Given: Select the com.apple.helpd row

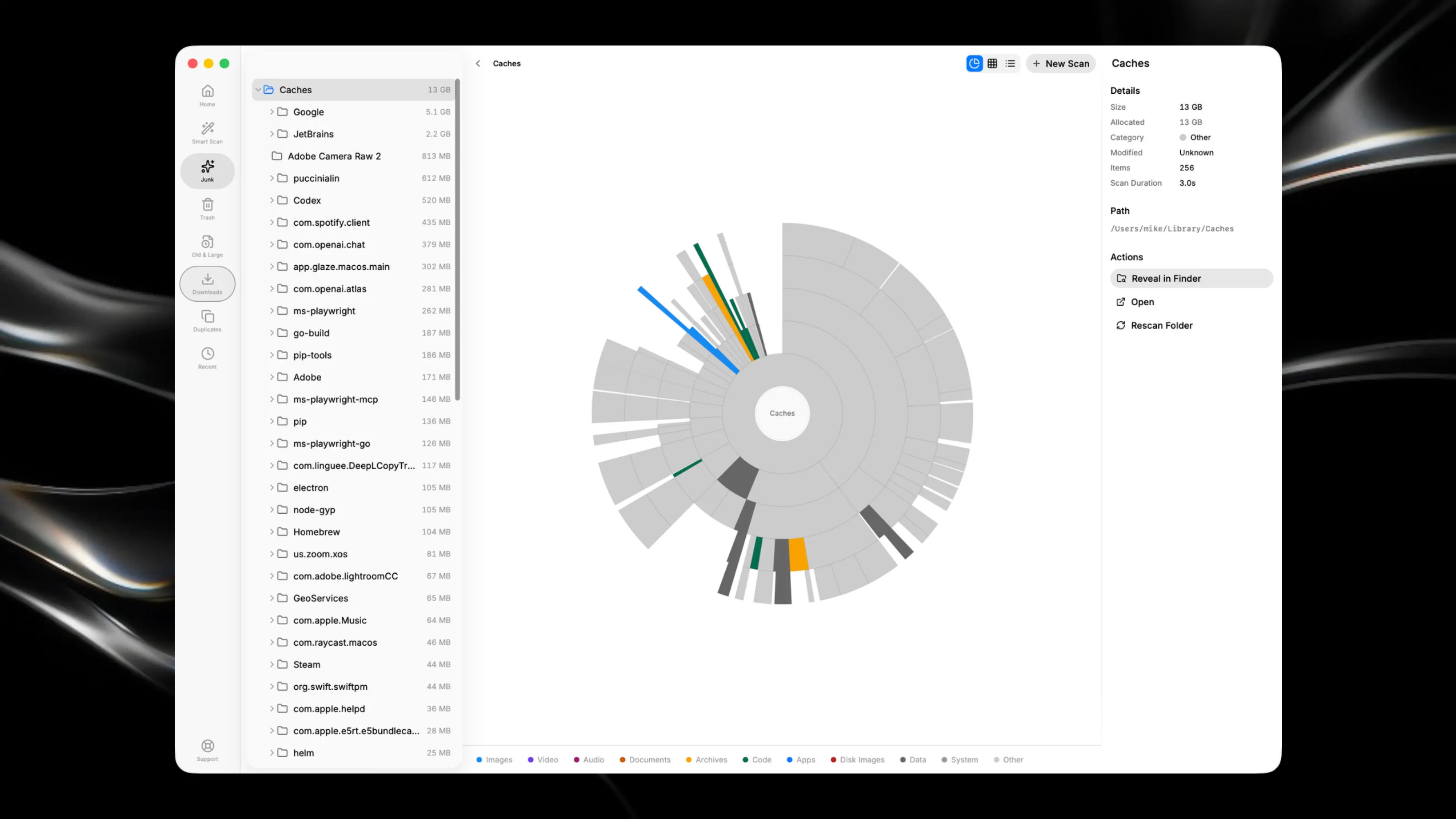Looking at the screenshot, I should pos(354,708).
